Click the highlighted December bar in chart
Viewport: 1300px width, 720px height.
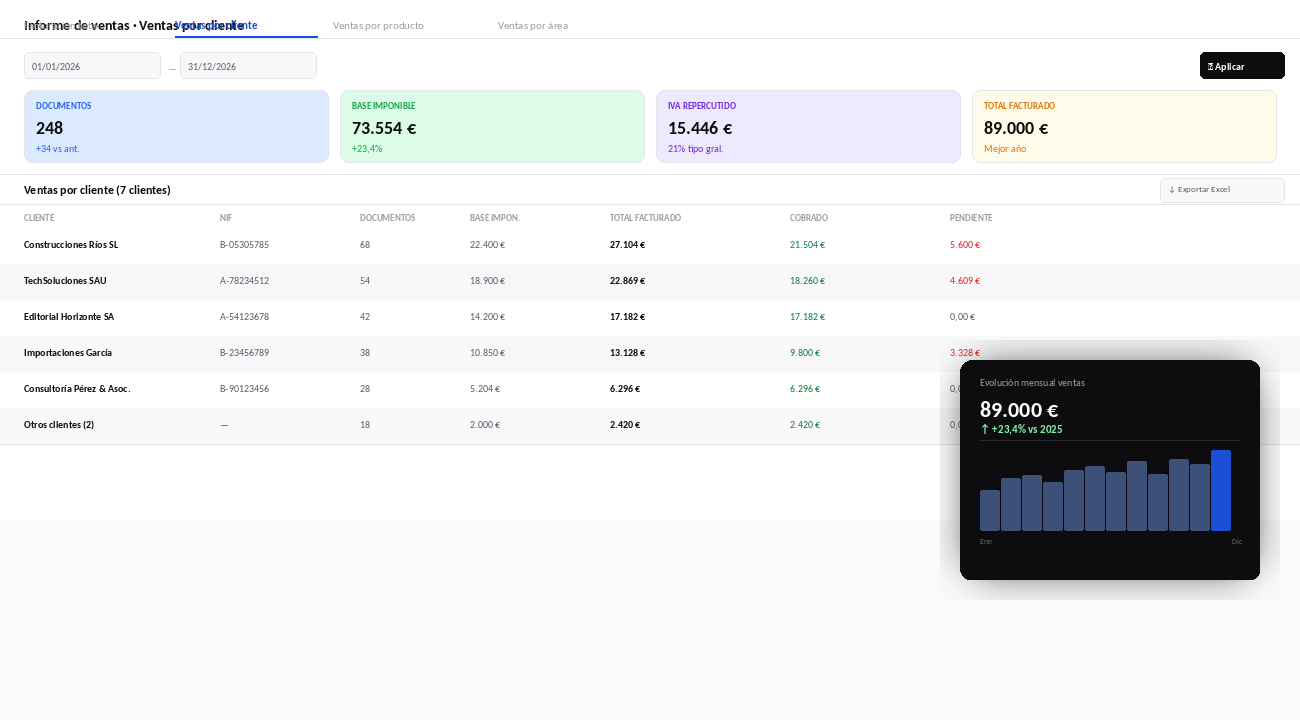pyautogui.click(x=1220, y=491)
